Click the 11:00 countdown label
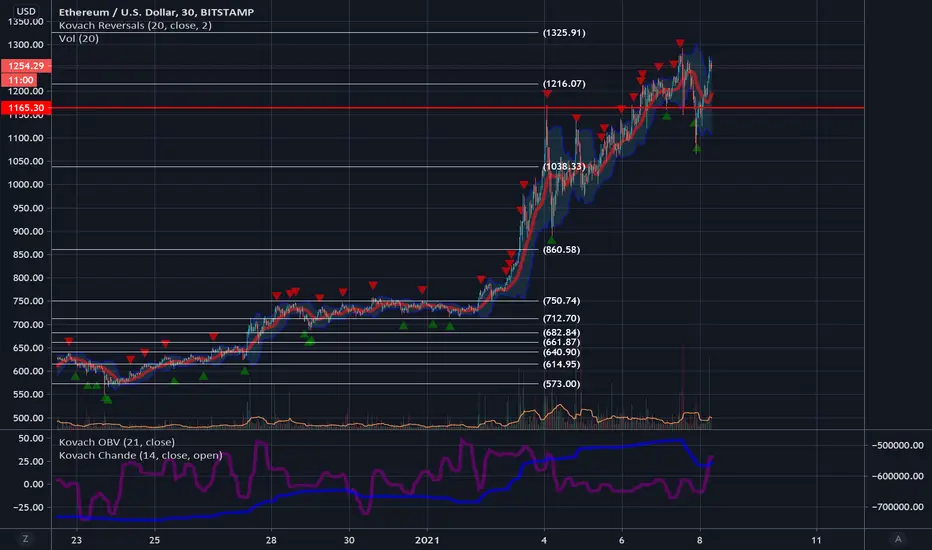Viewport: 932px width, 550px height. click(20, 80)
